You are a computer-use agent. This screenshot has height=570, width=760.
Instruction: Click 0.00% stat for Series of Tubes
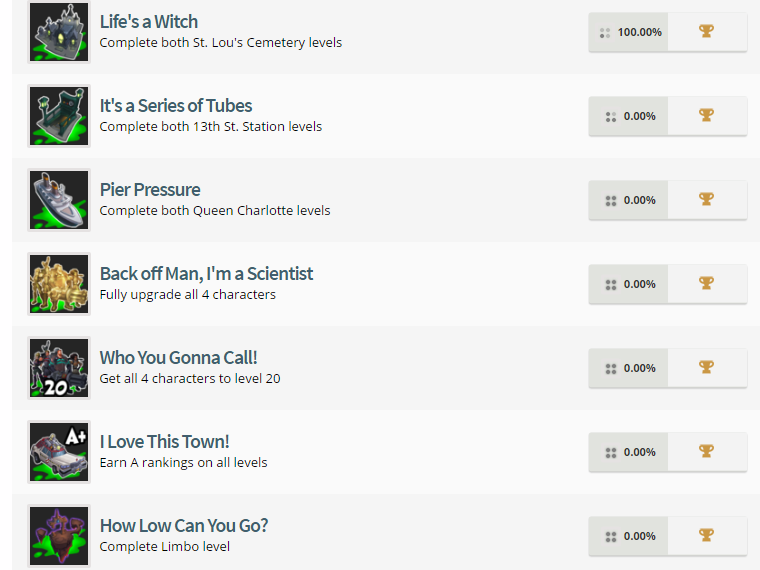[629, 116]
